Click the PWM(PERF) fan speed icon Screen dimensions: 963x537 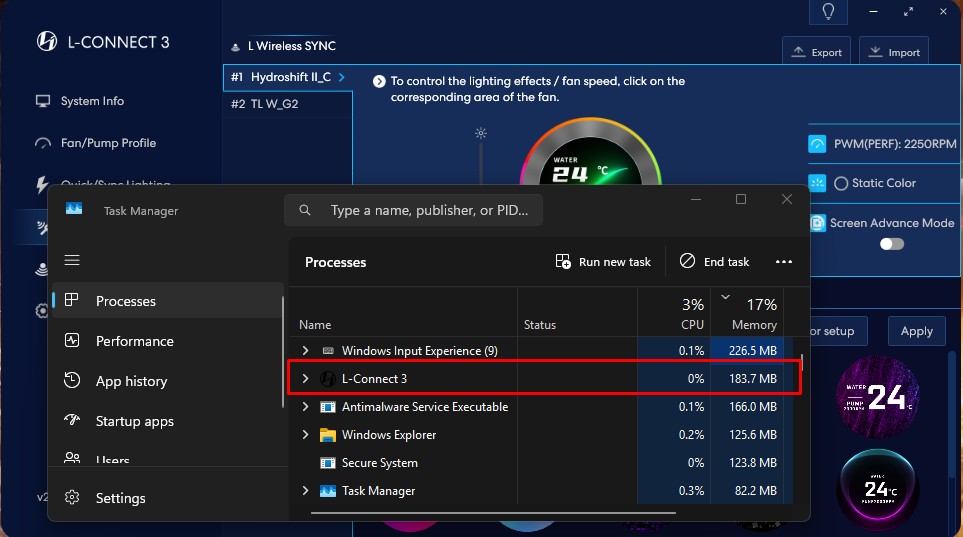(x=817, y=144)
